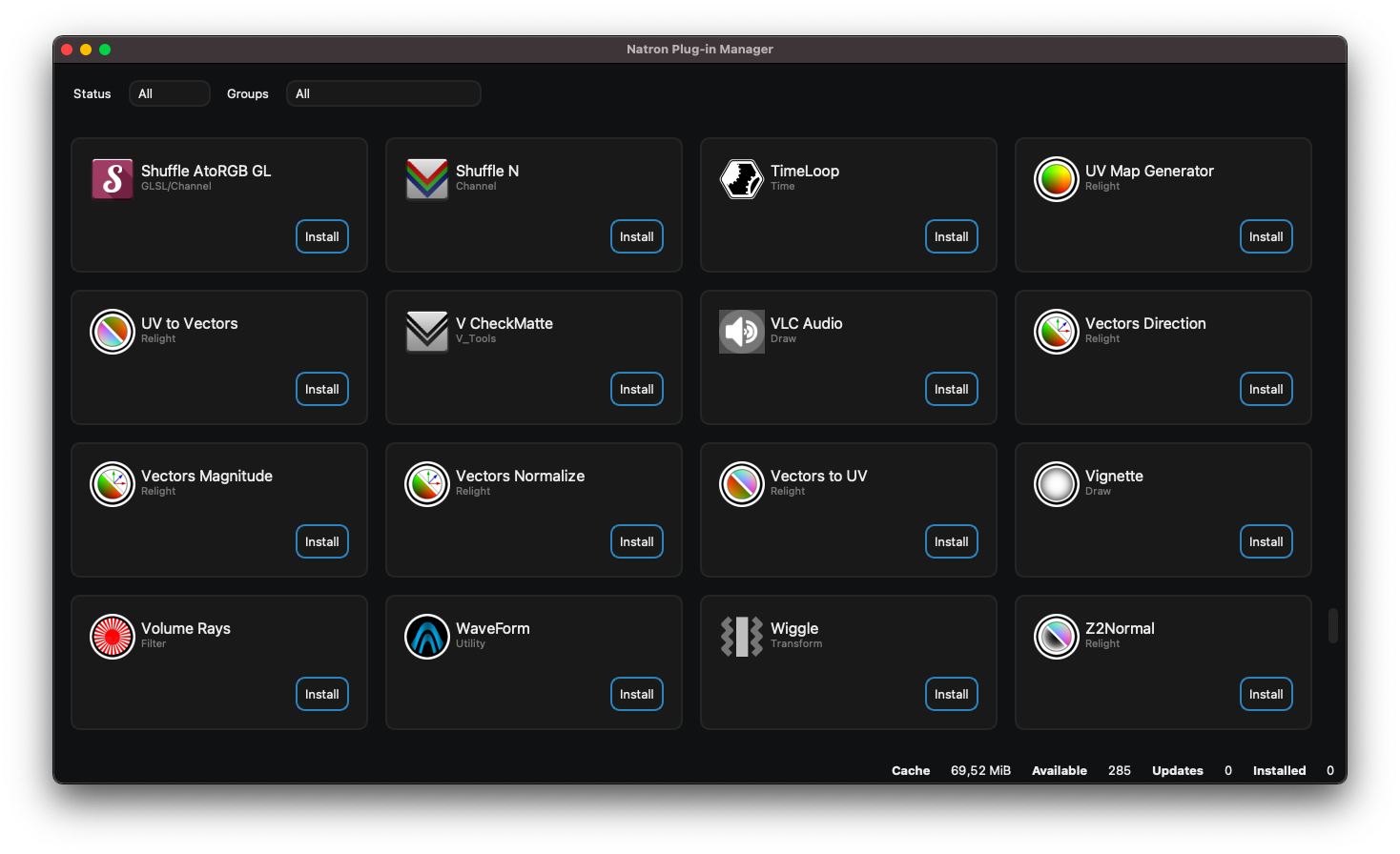This screenshot has width=1400, height=854.
Task: Click the Vectors Direction title text
Action: [x=1145, y=323]
